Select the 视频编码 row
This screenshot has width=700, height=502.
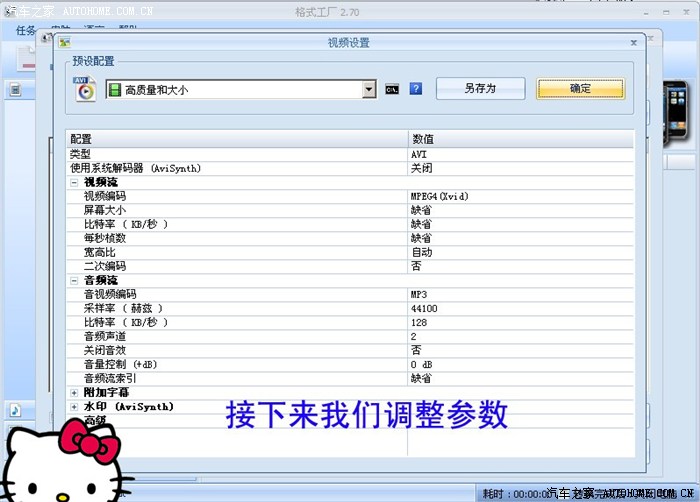click(x=350, y=197)
